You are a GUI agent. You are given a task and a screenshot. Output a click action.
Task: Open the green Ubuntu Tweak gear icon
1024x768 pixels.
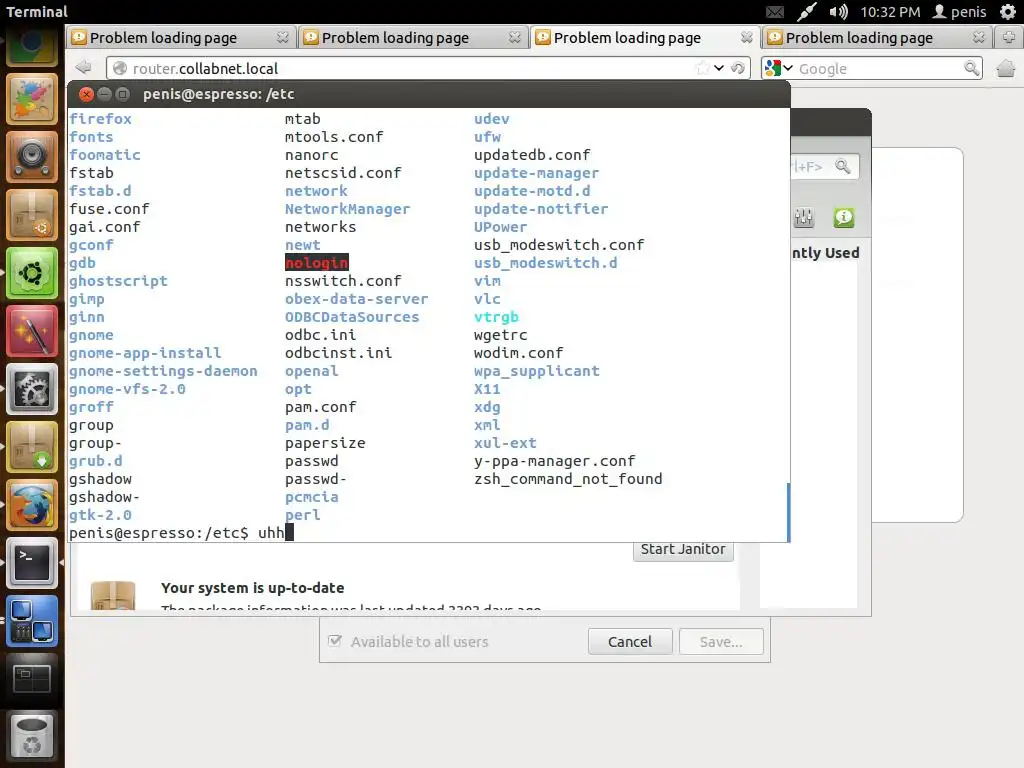31,272
